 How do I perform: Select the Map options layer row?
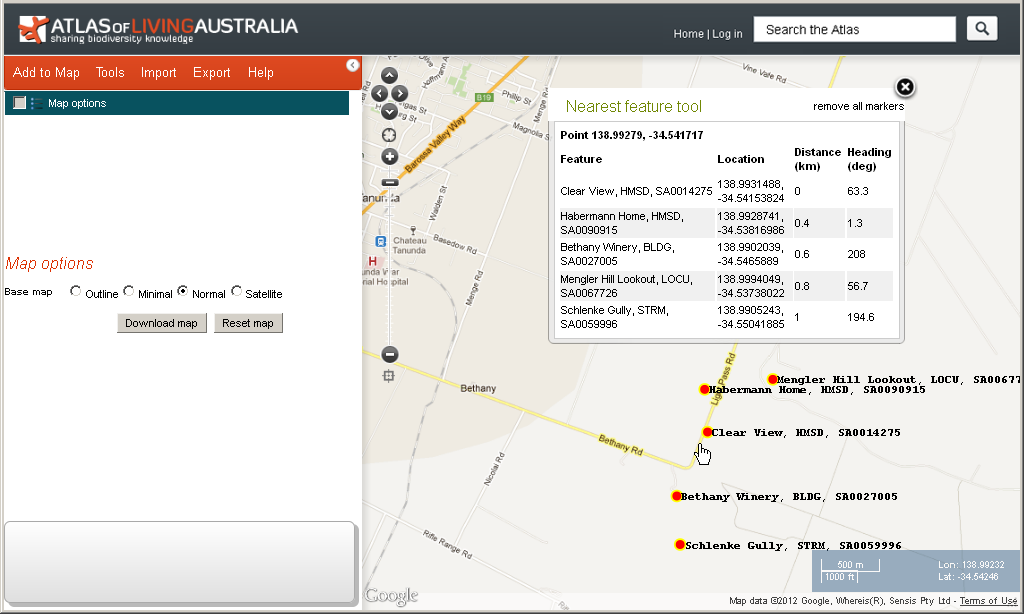tap(177, 103)
